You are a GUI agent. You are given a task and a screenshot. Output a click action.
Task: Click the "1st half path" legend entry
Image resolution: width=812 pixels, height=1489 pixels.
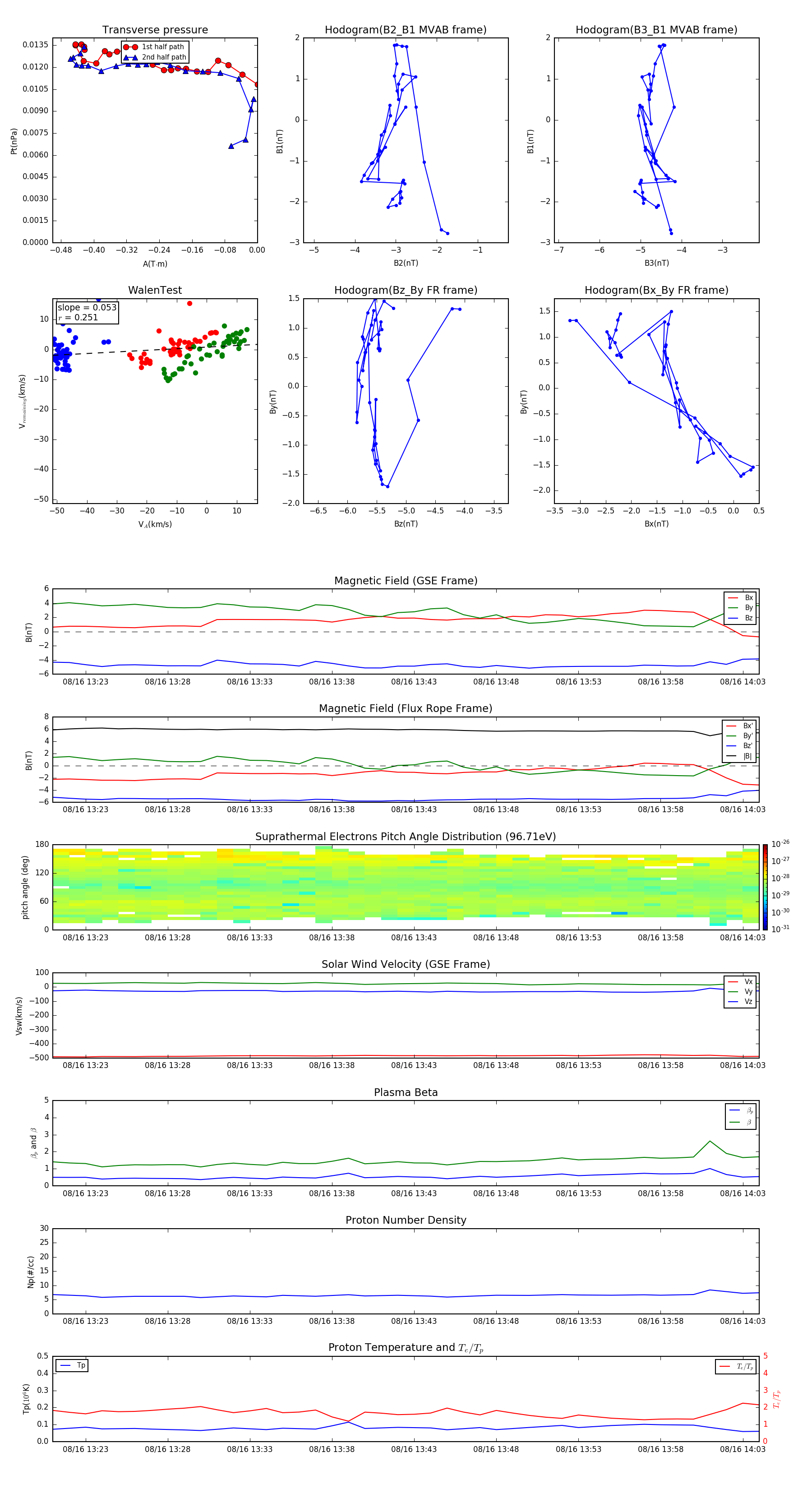pyautogui.click(x=155, y=47)
